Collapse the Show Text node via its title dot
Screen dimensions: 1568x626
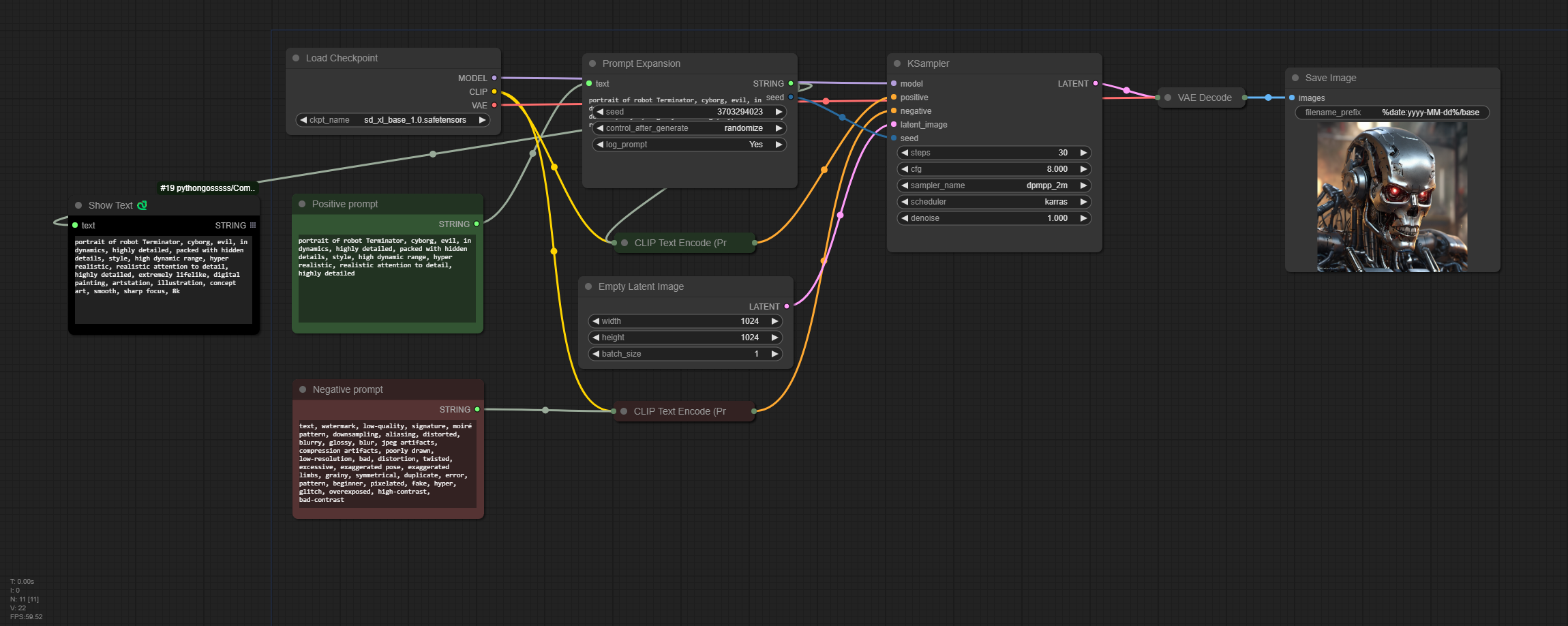click(x=78, y=205)
